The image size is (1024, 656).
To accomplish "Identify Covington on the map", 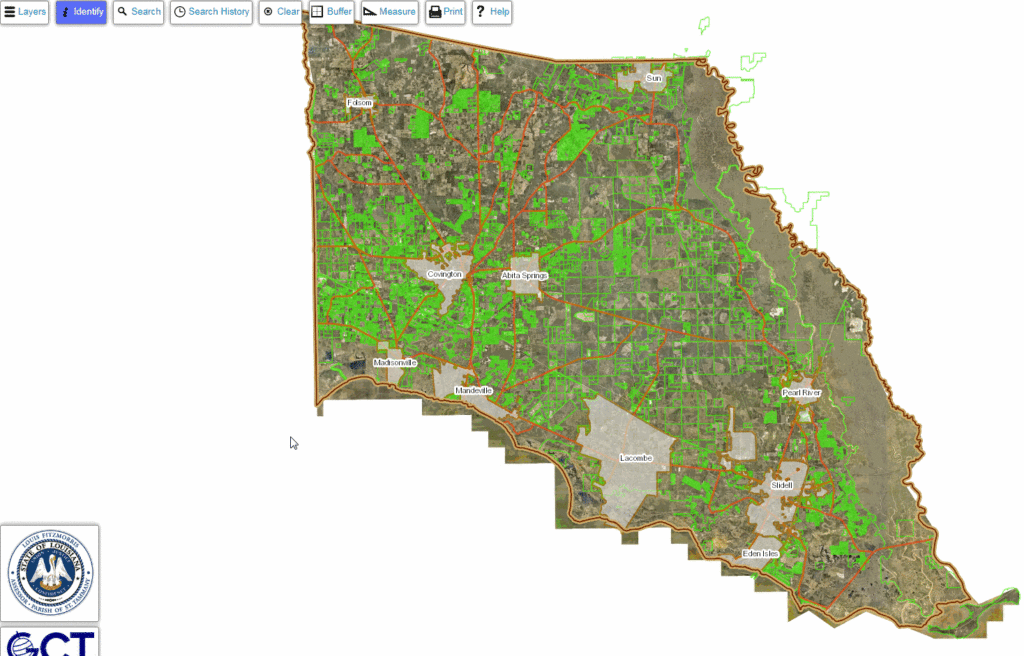I will (x=443, y=274).
